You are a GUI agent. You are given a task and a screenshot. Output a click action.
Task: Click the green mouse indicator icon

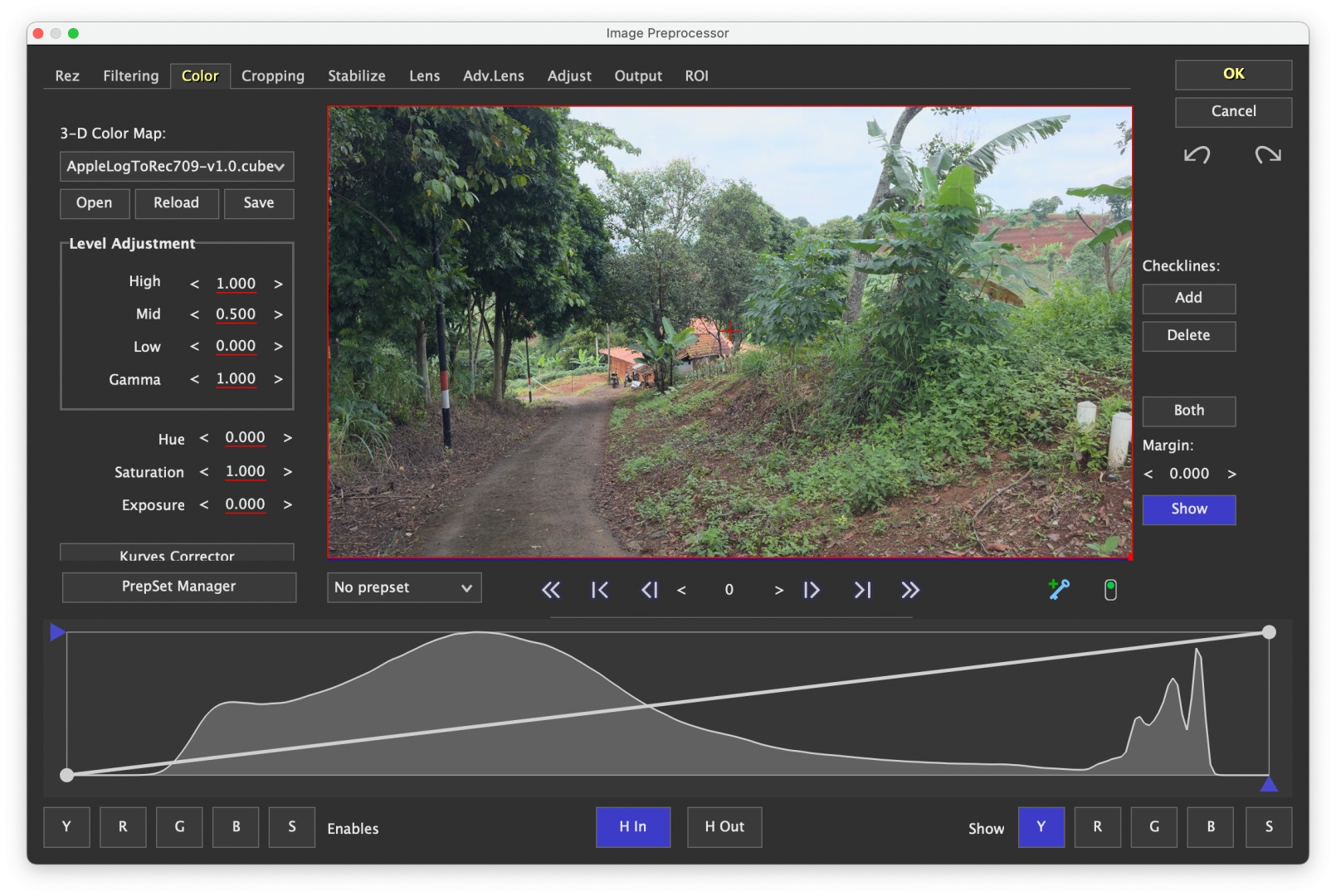point(1110,590)
